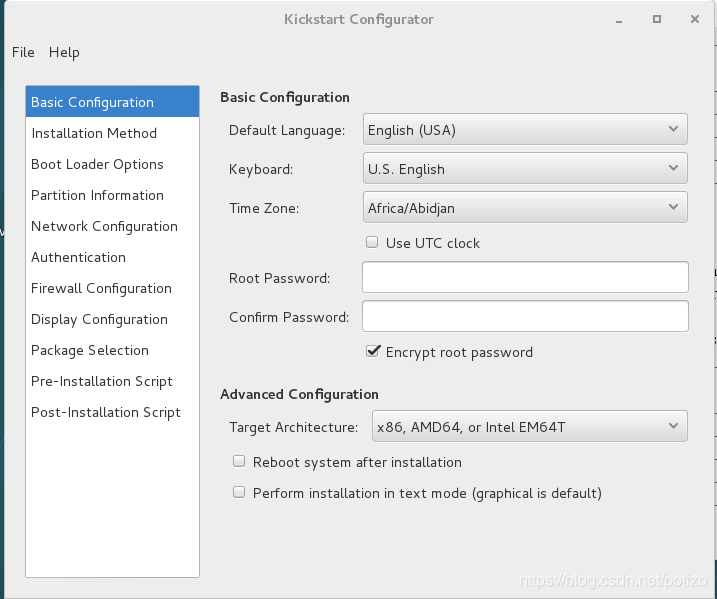Enable the Use UTC clock checkbox
This screenshot has width=717, height=599.
click(373, 242)
